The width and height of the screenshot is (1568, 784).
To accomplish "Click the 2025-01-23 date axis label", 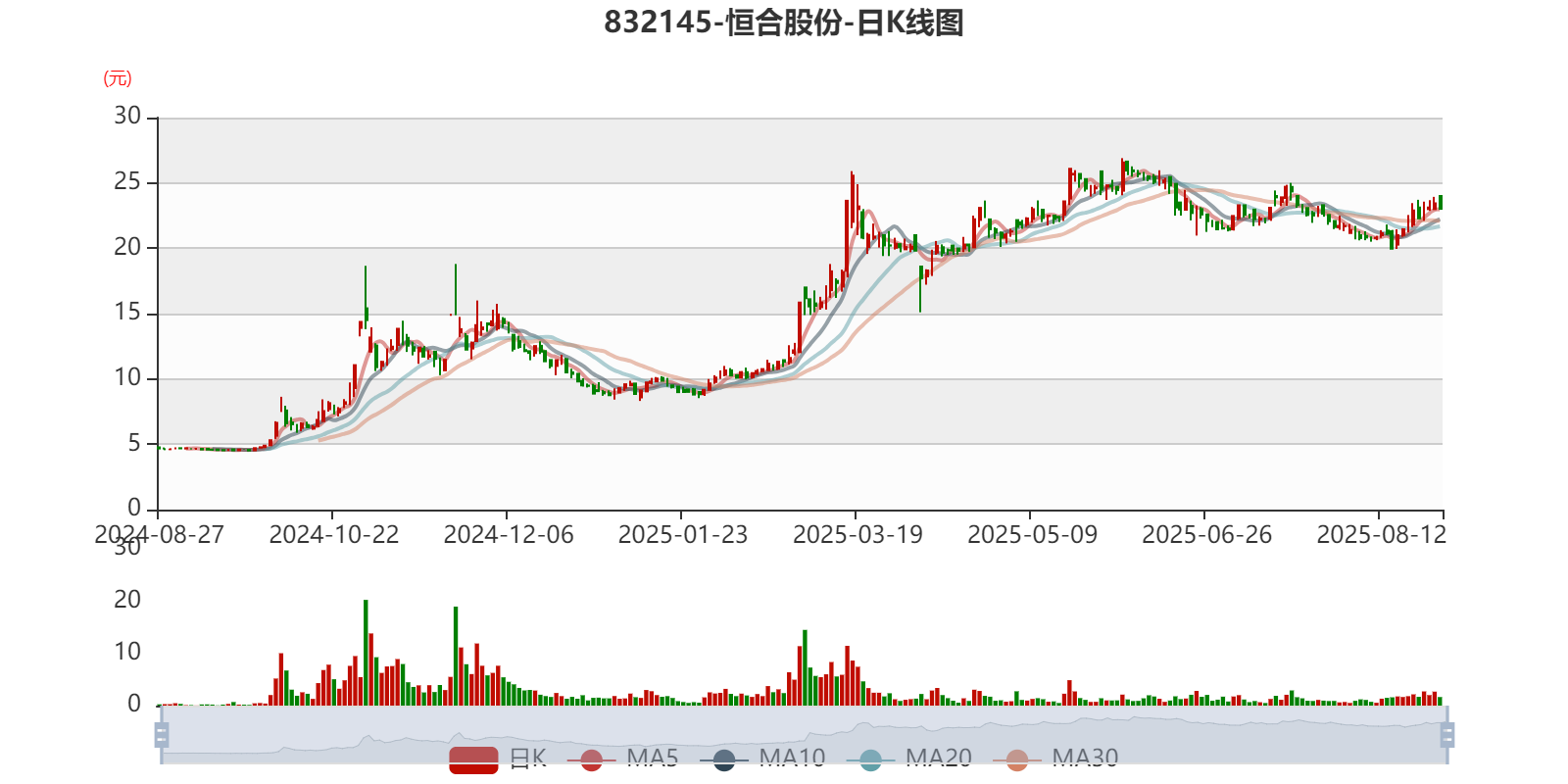I will [x=683, y=535].
